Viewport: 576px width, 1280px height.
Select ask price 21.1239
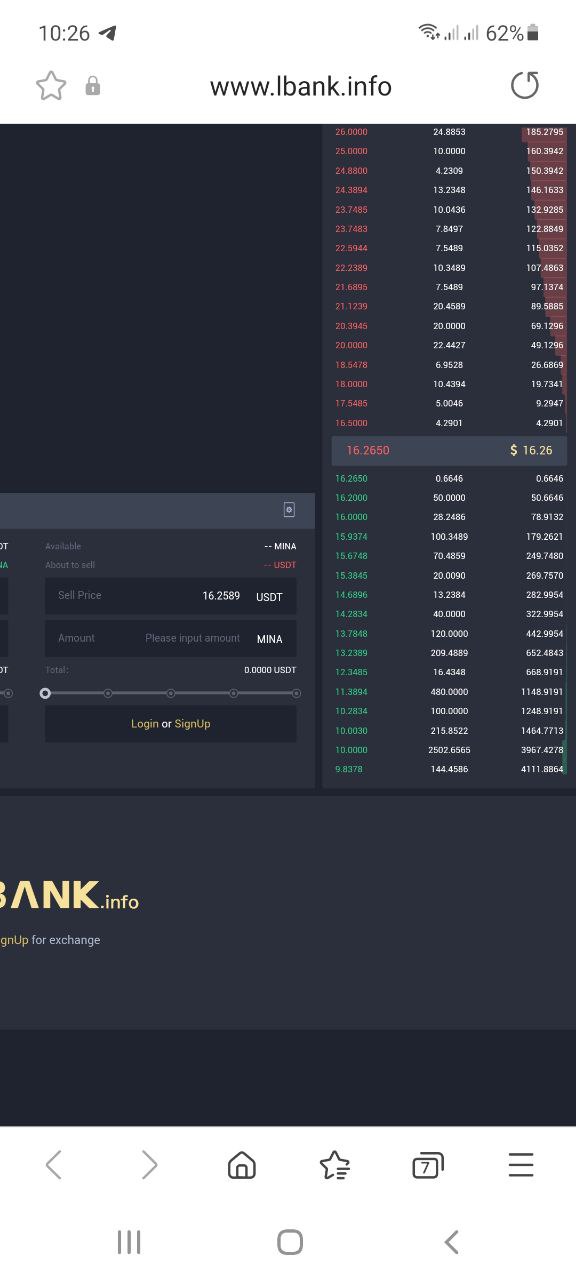point(351,306)
